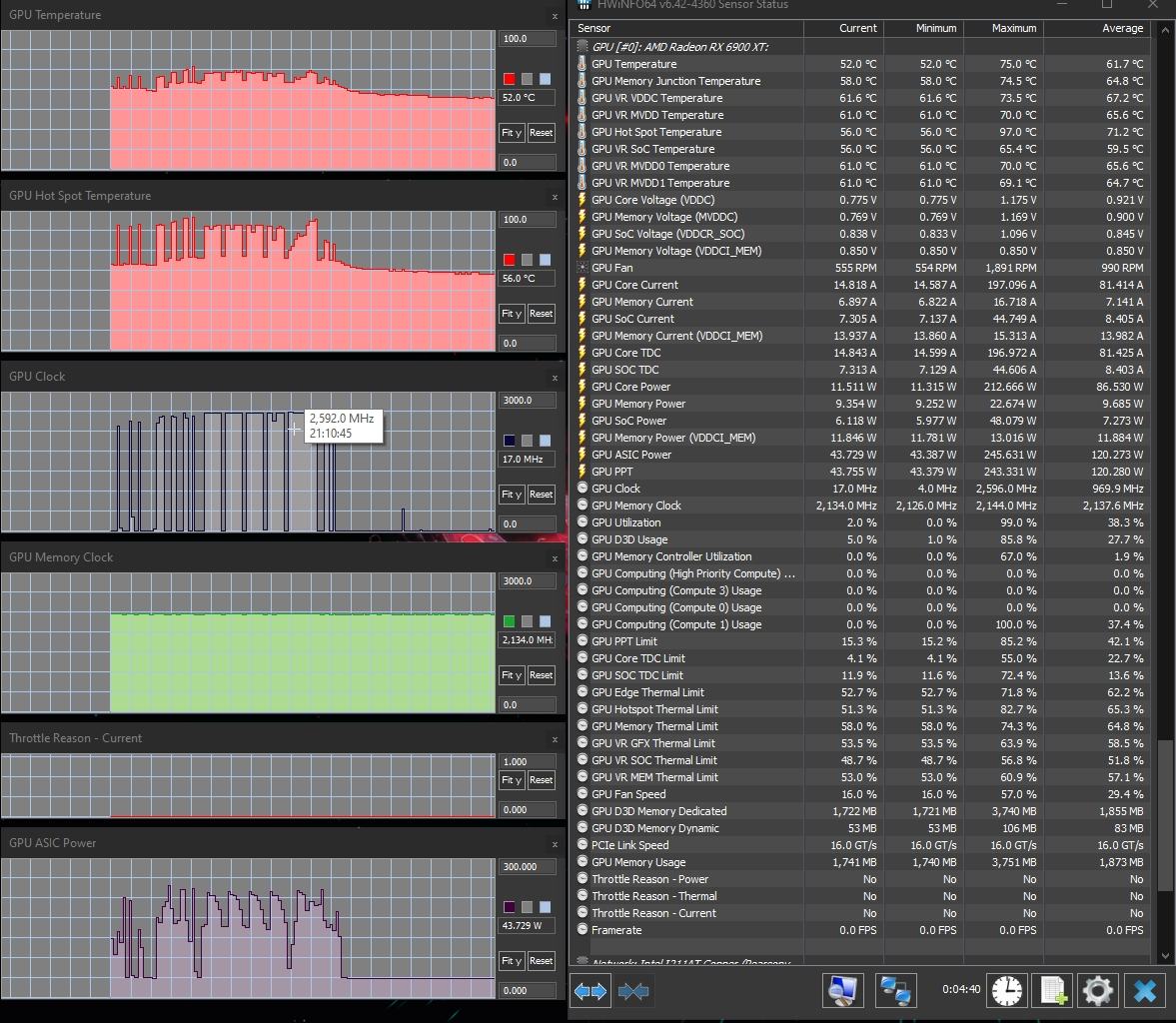Start logging with the document plus icon
The width and height of the screenshot is (1176, 1023).
(x=1052, y=991)
